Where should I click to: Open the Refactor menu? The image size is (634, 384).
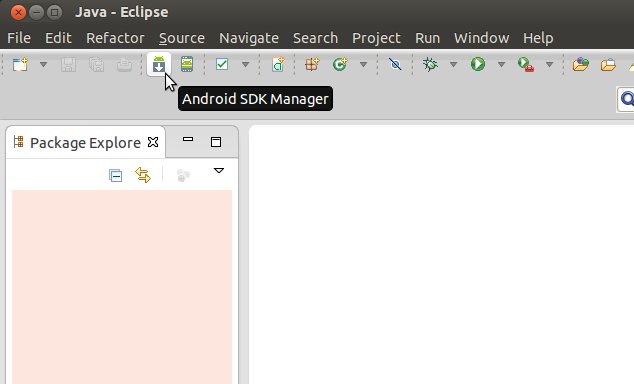115,38
